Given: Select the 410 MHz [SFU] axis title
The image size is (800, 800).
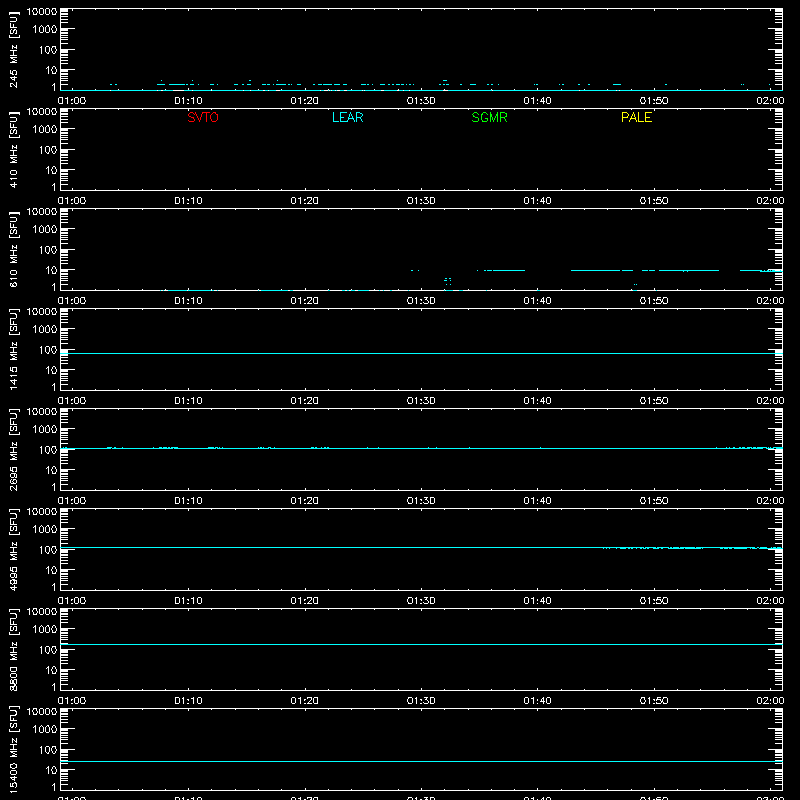Looking at the screenshot, I should coord(13,150).
